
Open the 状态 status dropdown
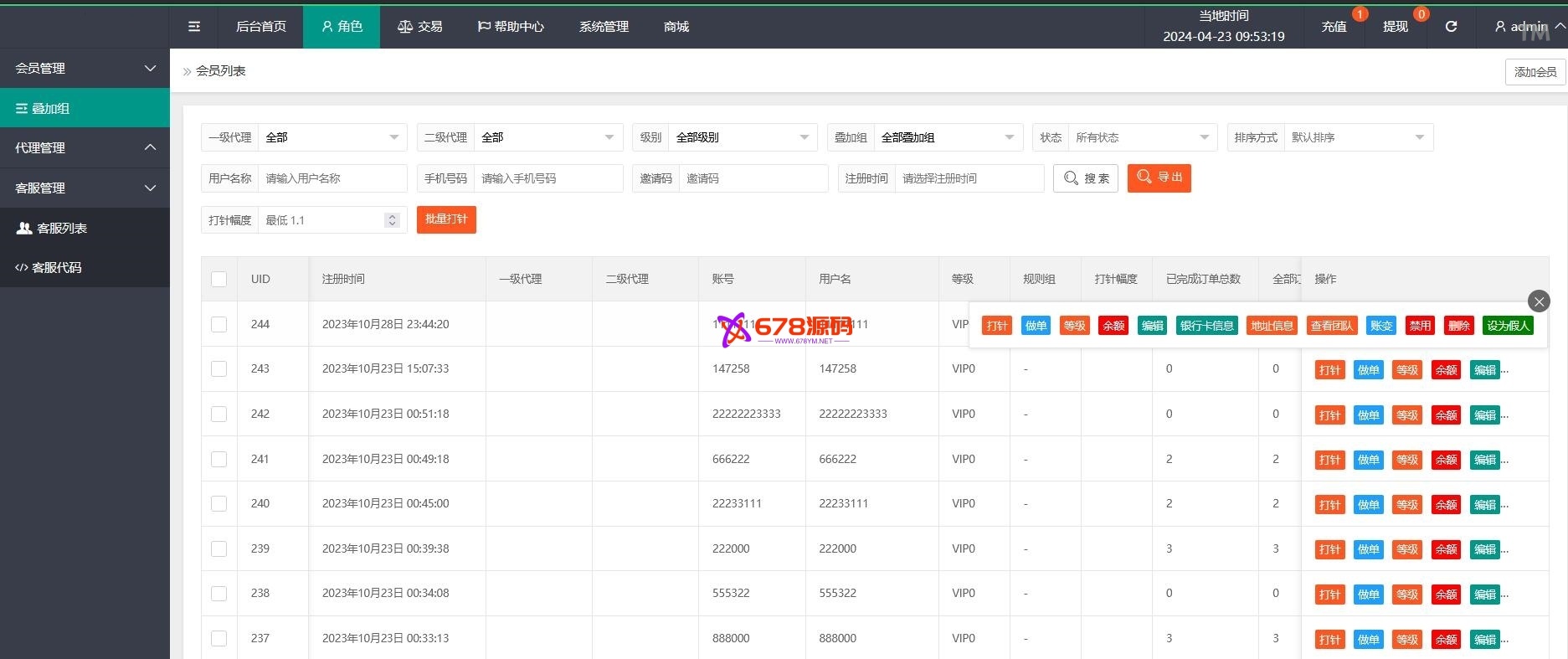click(1140, 137)
